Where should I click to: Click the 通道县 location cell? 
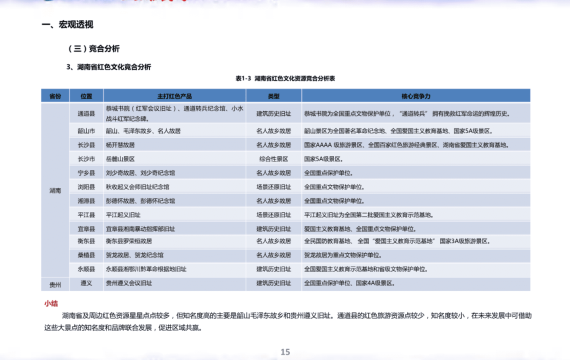pos(86,113)
